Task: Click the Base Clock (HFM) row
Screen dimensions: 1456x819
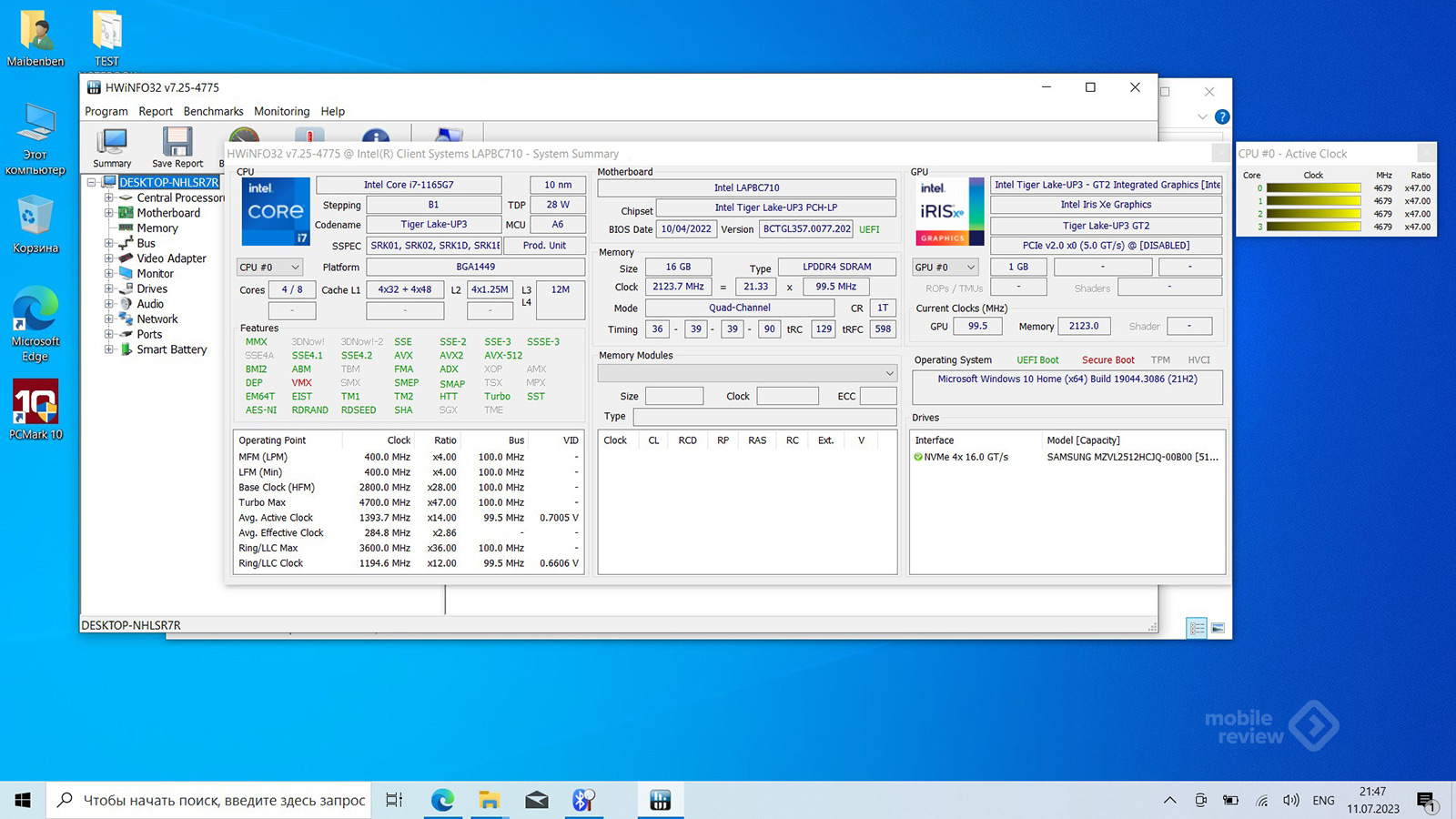Action: (409, 487)
